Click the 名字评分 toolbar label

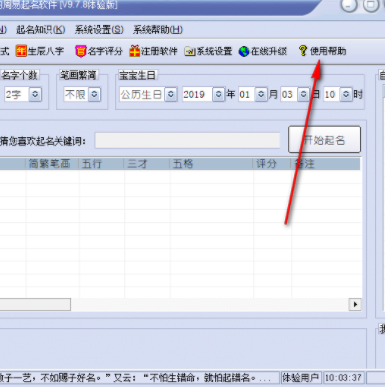point(105,51)
